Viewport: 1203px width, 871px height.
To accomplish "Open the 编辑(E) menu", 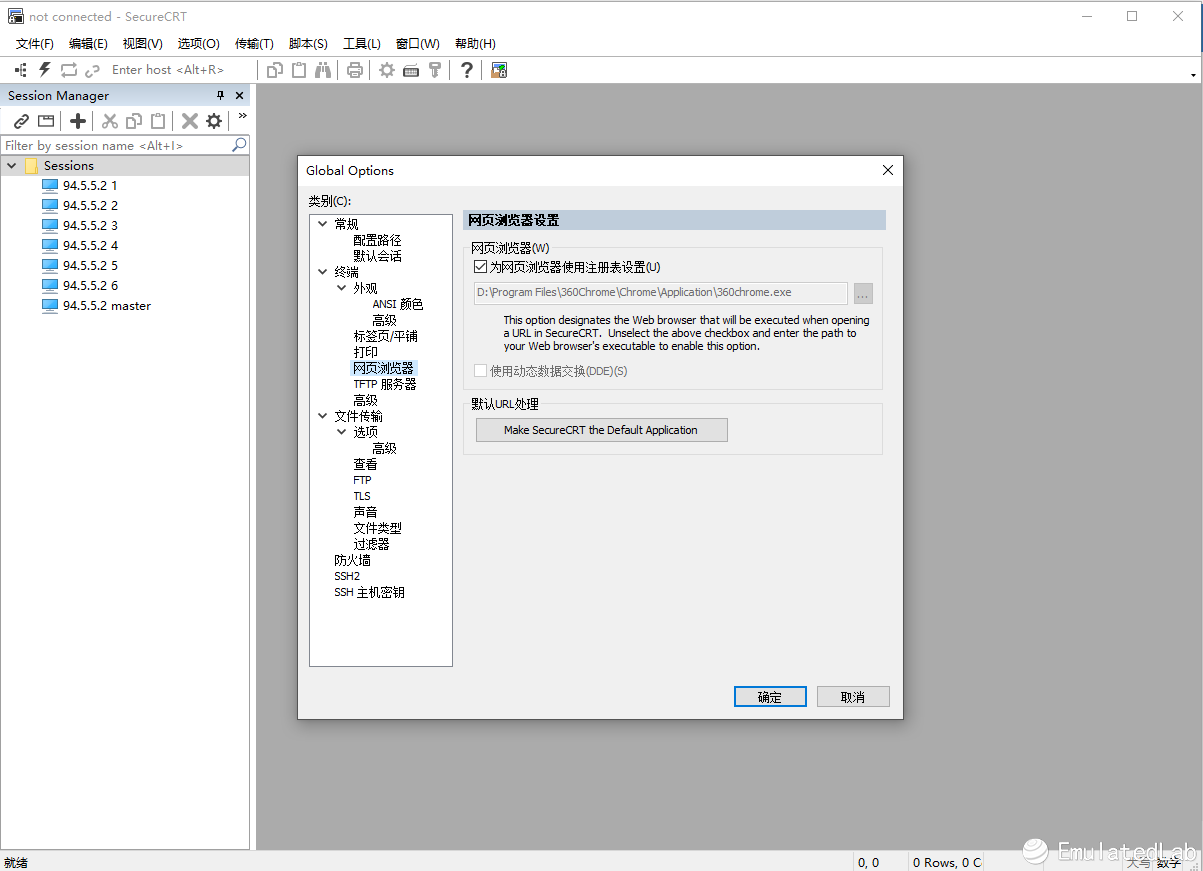I will [x=88, y=43].
